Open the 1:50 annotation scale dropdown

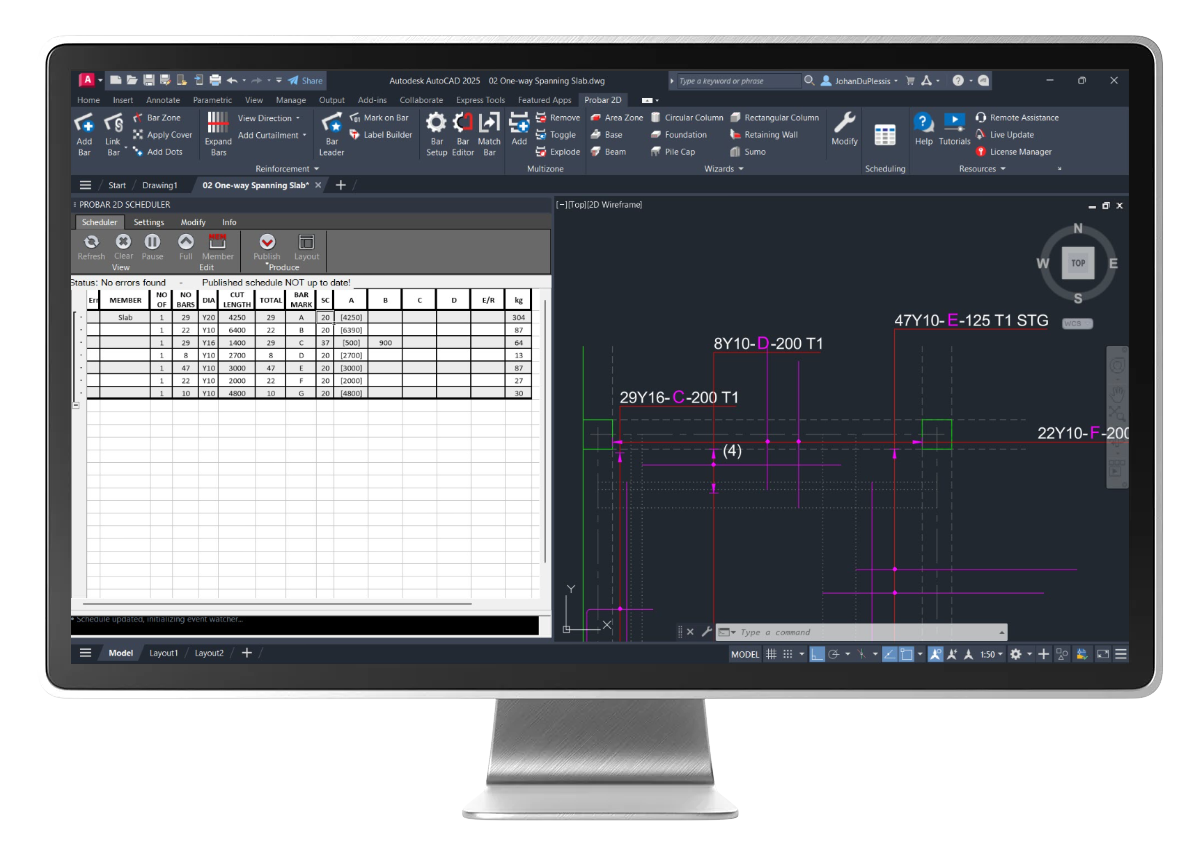tap(990, 654)
